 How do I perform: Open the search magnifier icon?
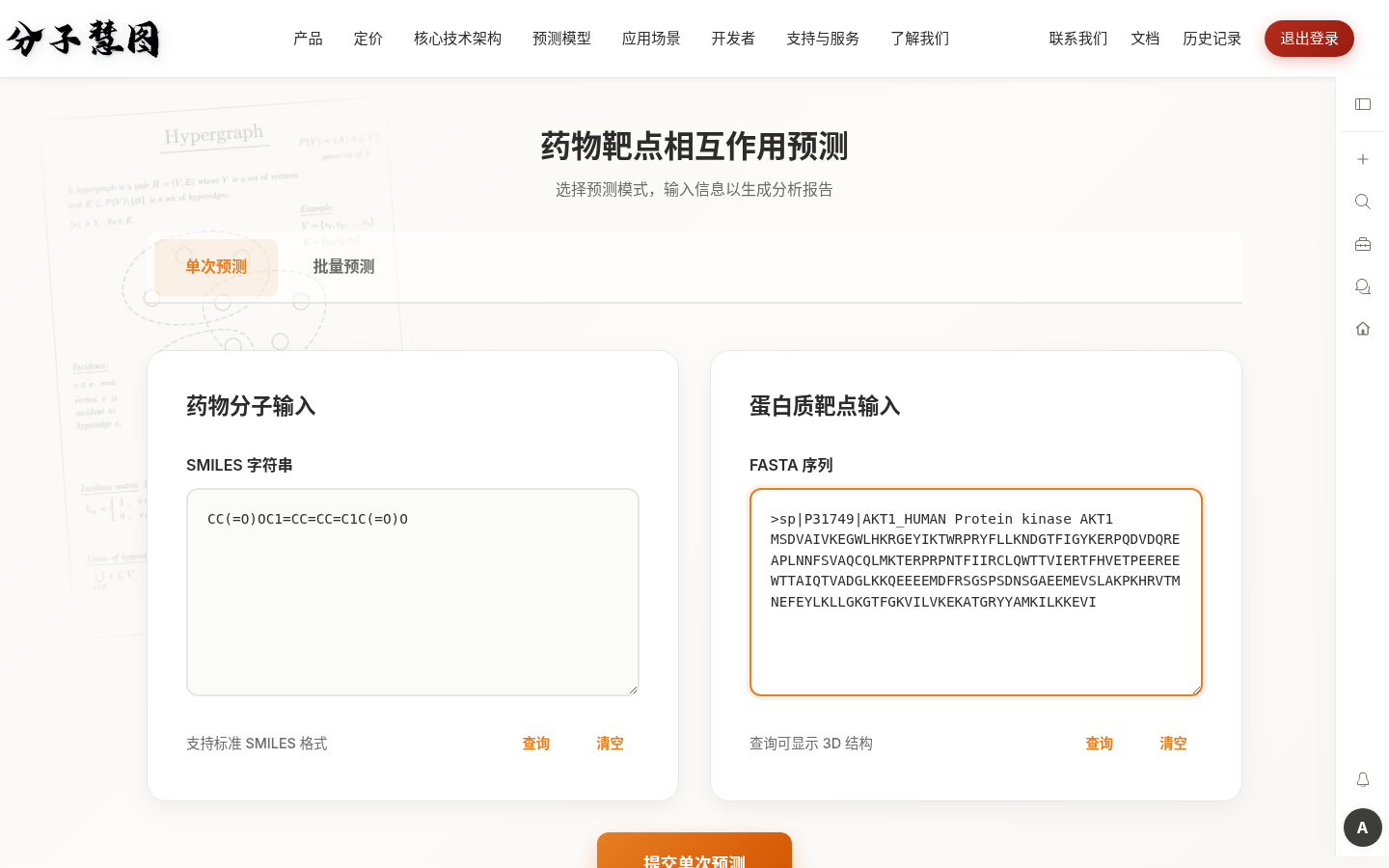pos(1363,202)
